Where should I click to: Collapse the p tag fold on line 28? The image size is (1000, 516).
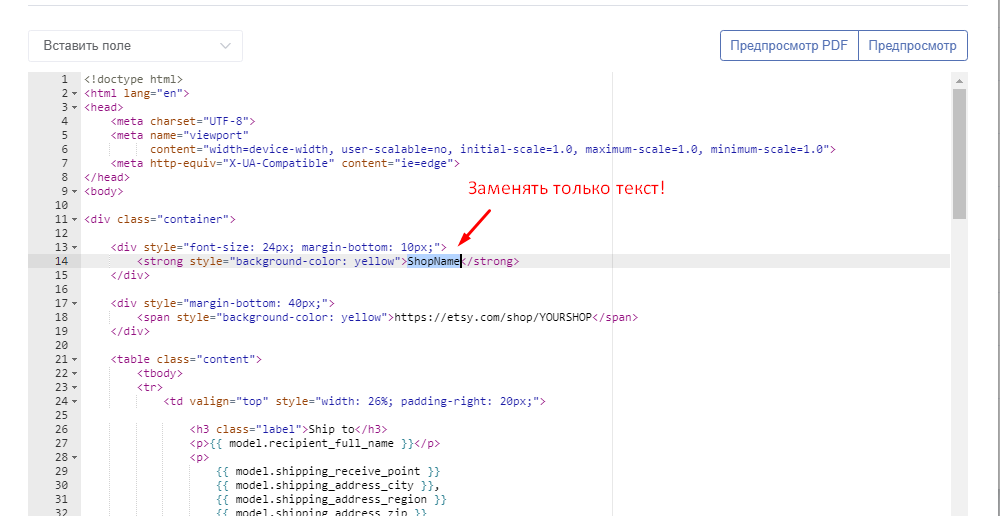pyautogui.click(x=75, y=458)
